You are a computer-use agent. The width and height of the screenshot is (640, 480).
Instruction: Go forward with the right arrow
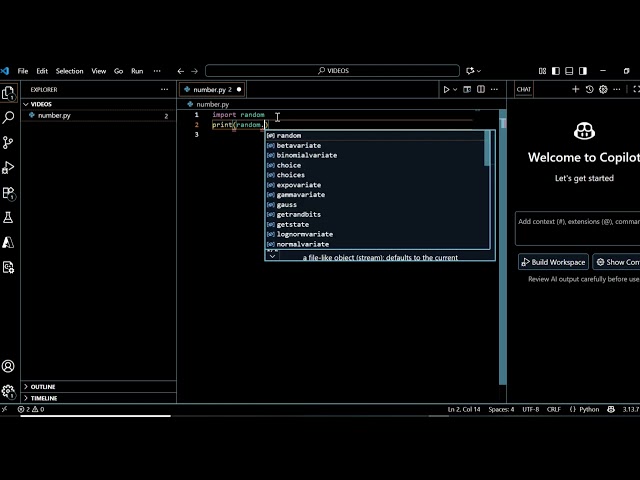(x=194, y=71)
